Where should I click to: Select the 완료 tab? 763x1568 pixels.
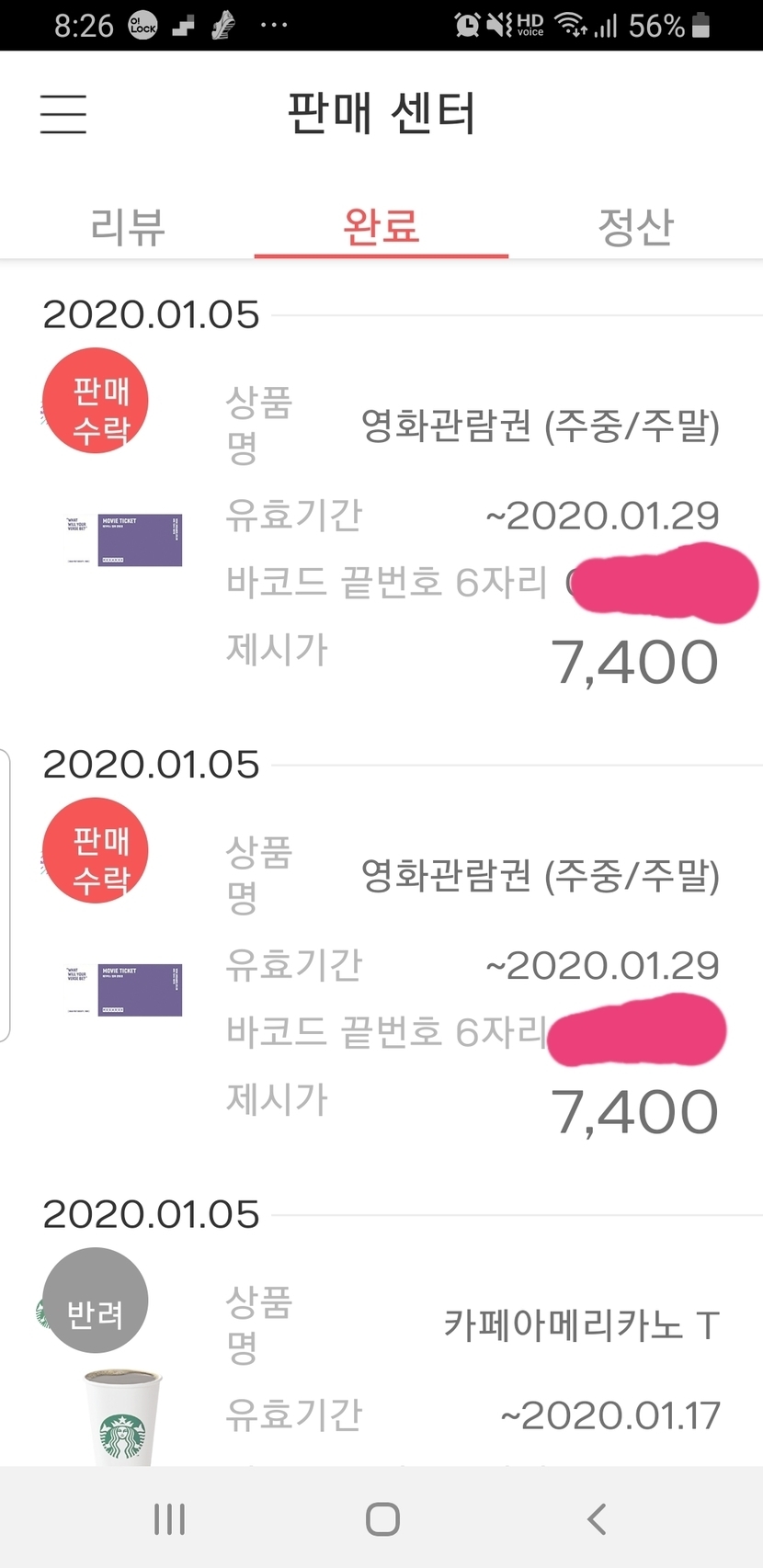pos(381,227)
